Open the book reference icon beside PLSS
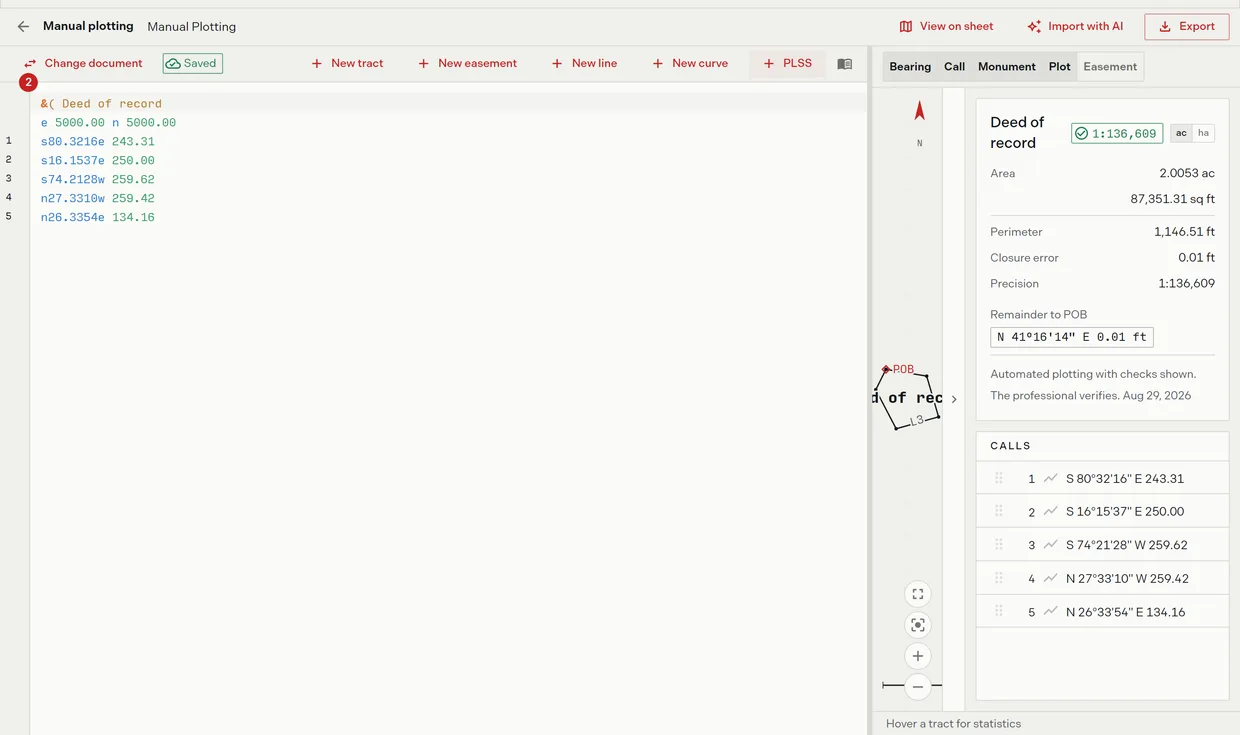Image resolution: width=1240 pixels, height=735 pixels. pyautogui.click(x=845, y=64)
